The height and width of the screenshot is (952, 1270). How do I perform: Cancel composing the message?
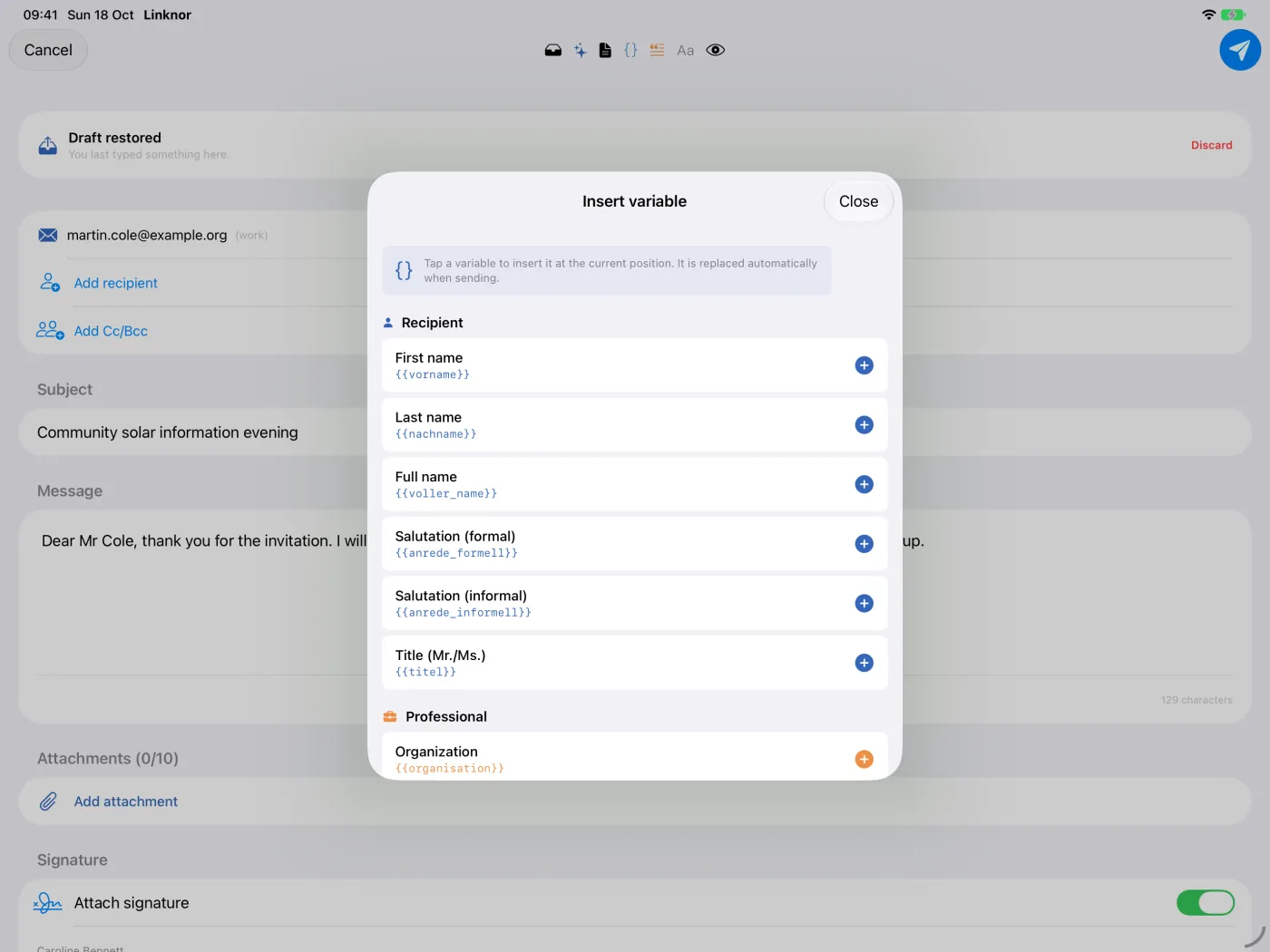click(48, 50)
